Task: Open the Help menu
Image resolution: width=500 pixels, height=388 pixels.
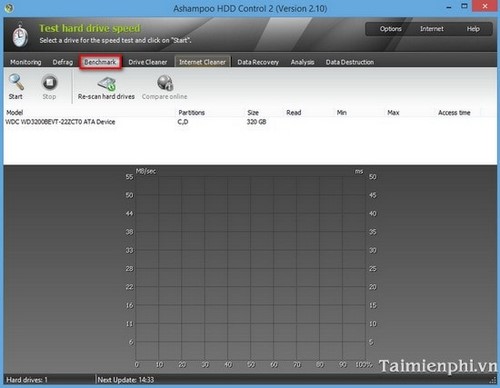Action: tap(473, 29)
